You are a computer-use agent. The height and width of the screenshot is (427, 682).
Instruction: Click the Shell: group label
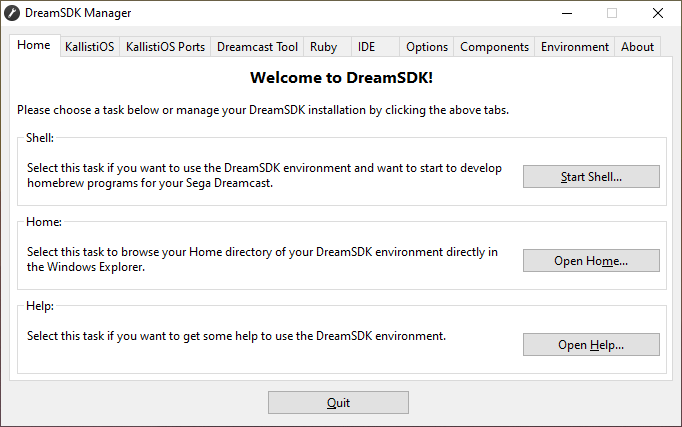point(40,138)
